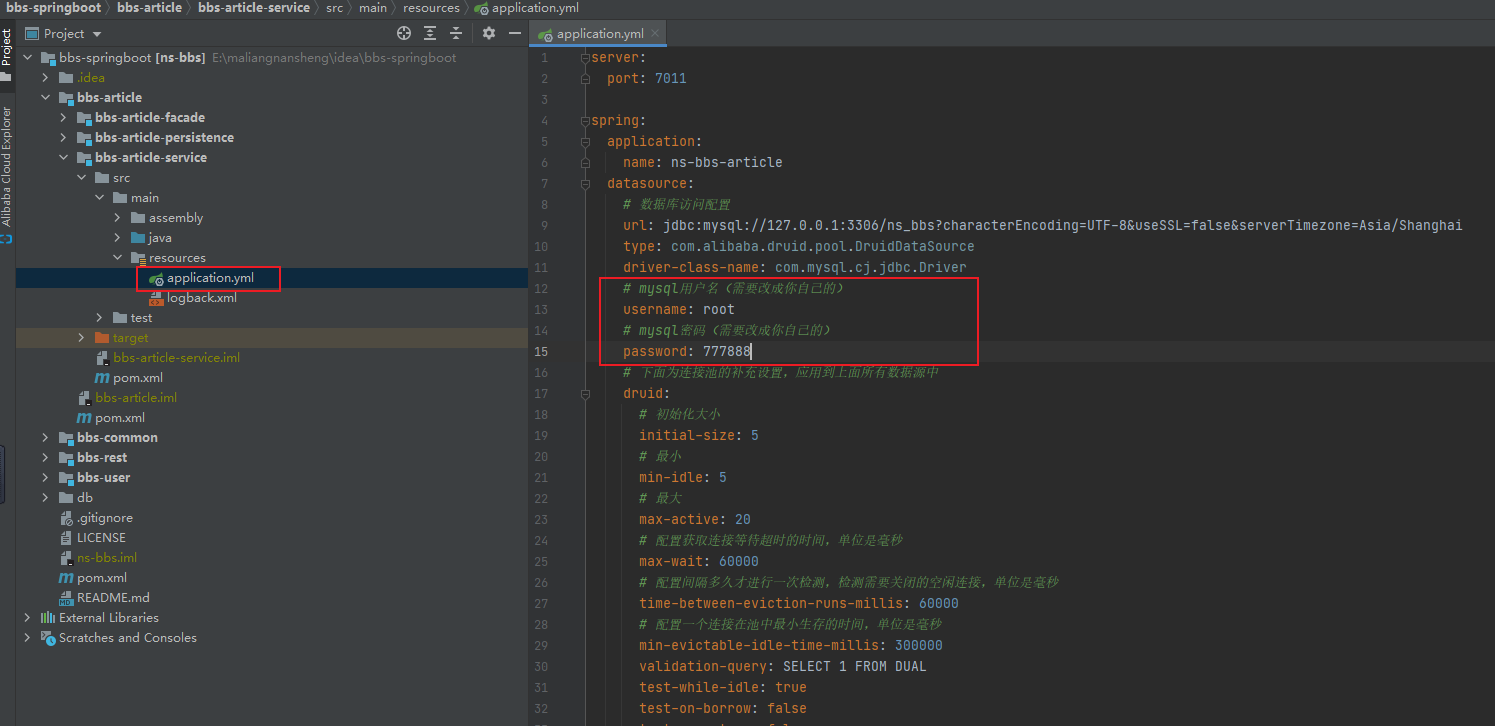Viewport: 1495px width, 726px height.
Task: Open logback.xml in the project tree
Action: tap(201, 298)
